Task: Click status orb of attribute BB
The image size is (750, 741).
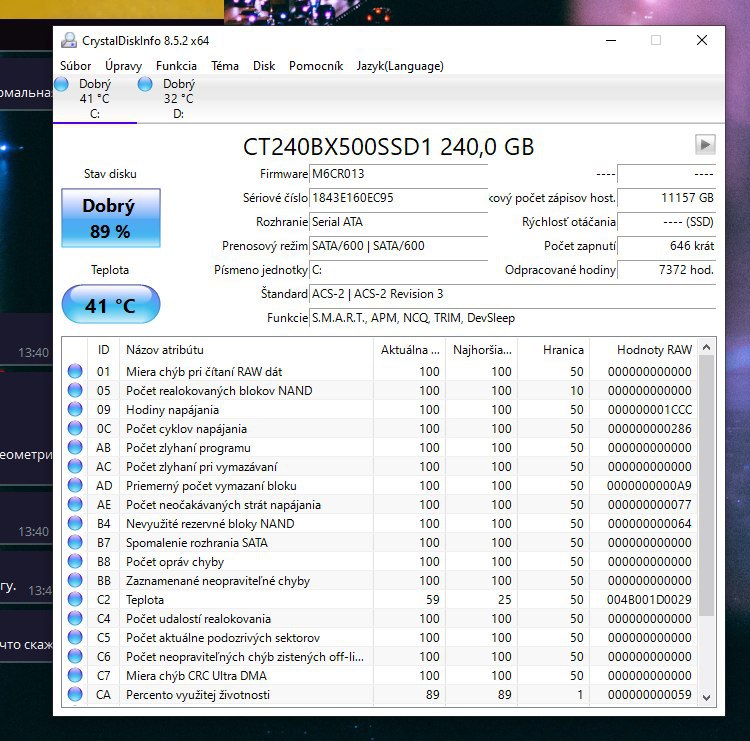Action: coord(75,580)
